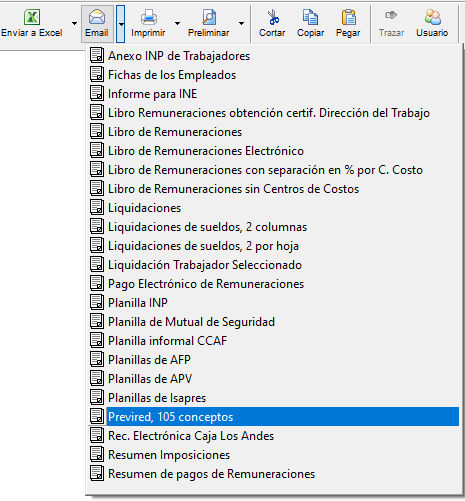Click document icon beside Planillas de AFP
This screenshot has height=501, width=465.
97,359
